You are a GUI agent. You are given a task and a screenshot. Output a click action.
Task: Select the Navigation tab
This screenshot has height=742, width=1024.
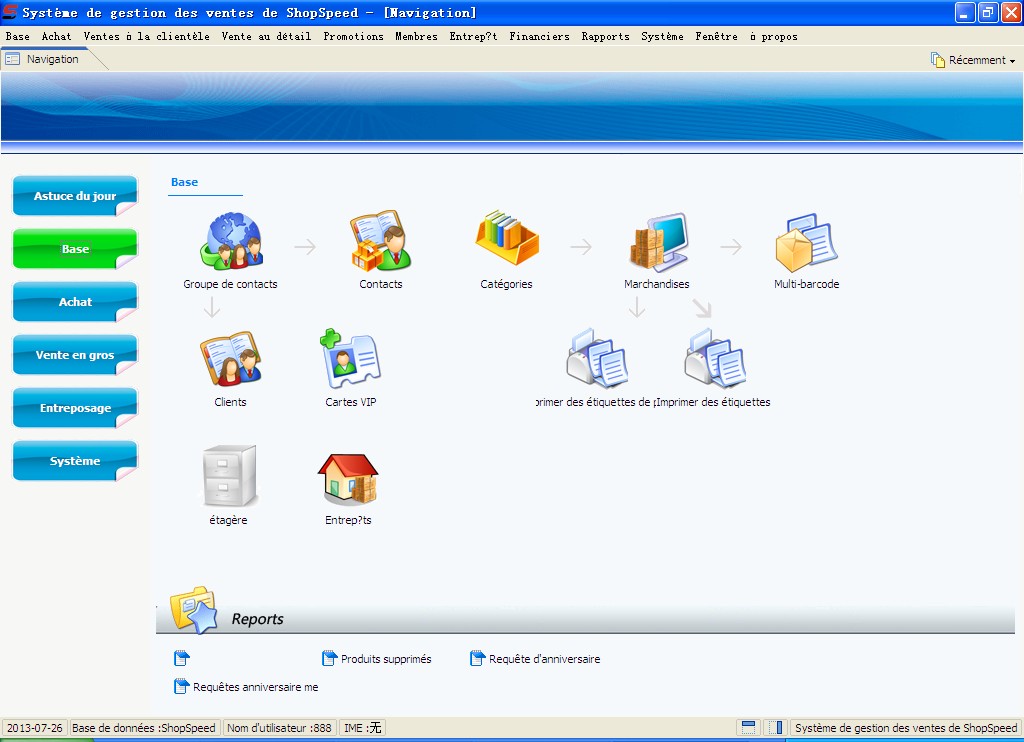(x=52, y=59)
